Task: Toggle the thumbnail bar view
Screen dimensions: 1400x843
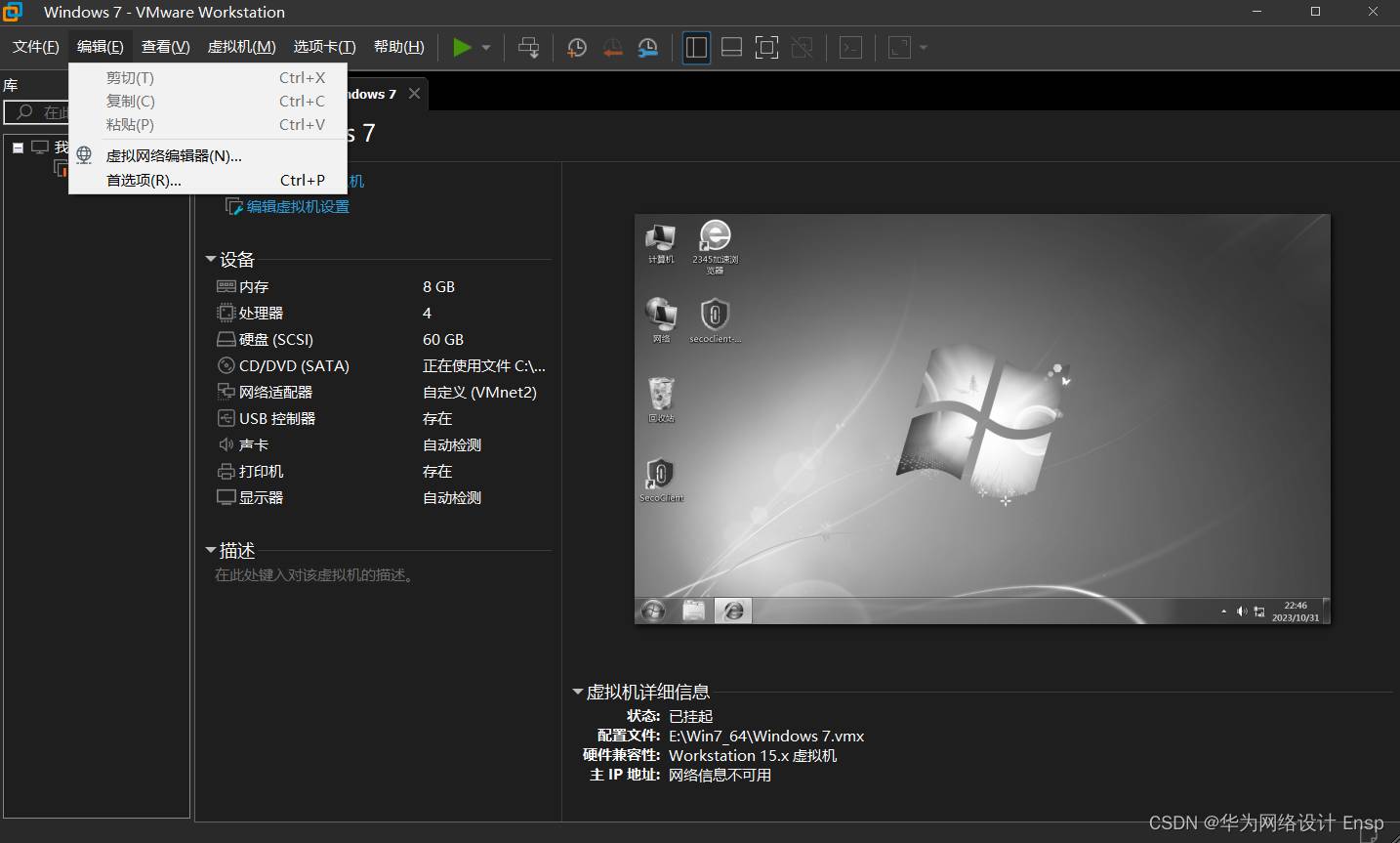Action: 731,47
